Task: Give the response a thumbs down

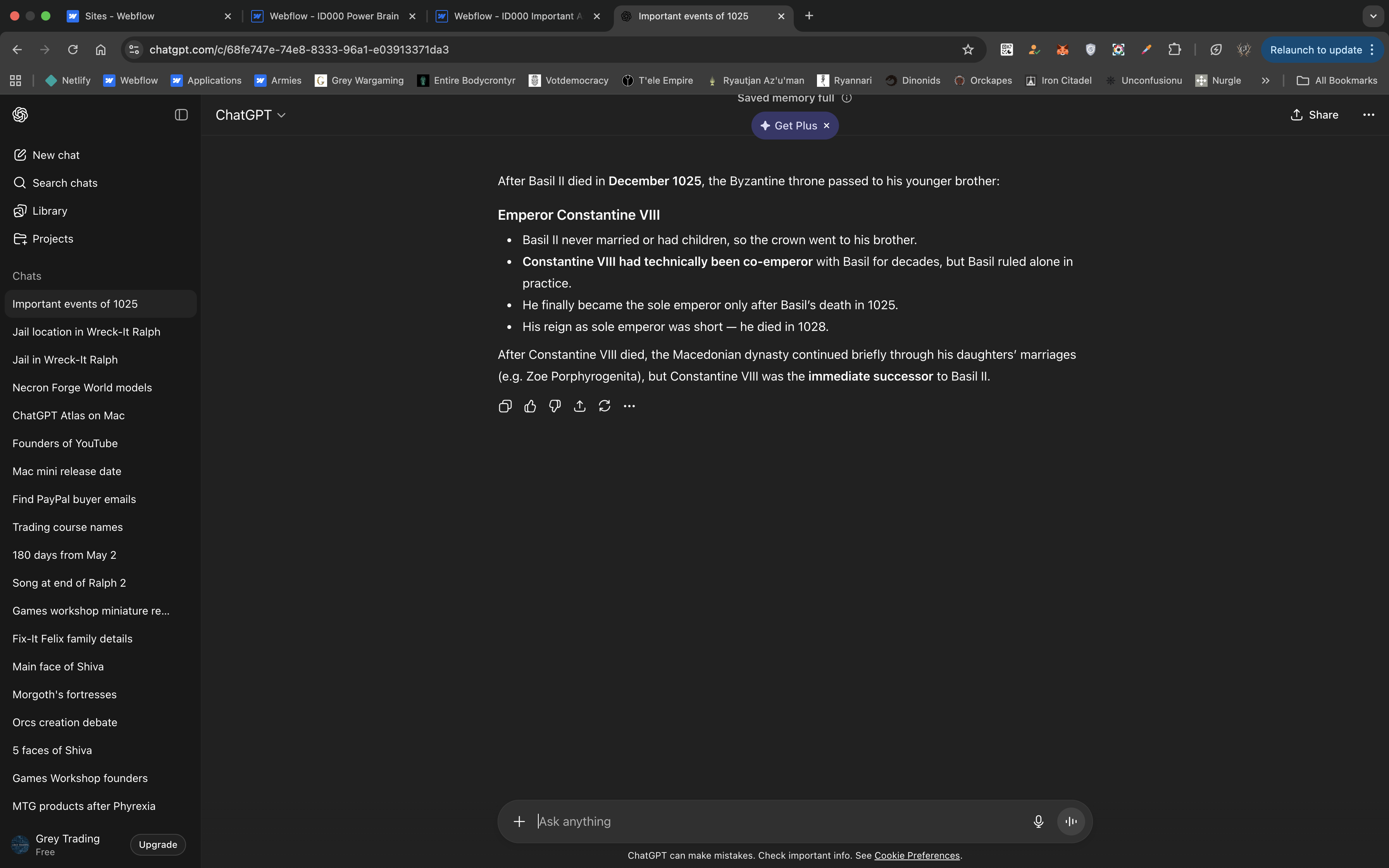Action: point(555,406)
